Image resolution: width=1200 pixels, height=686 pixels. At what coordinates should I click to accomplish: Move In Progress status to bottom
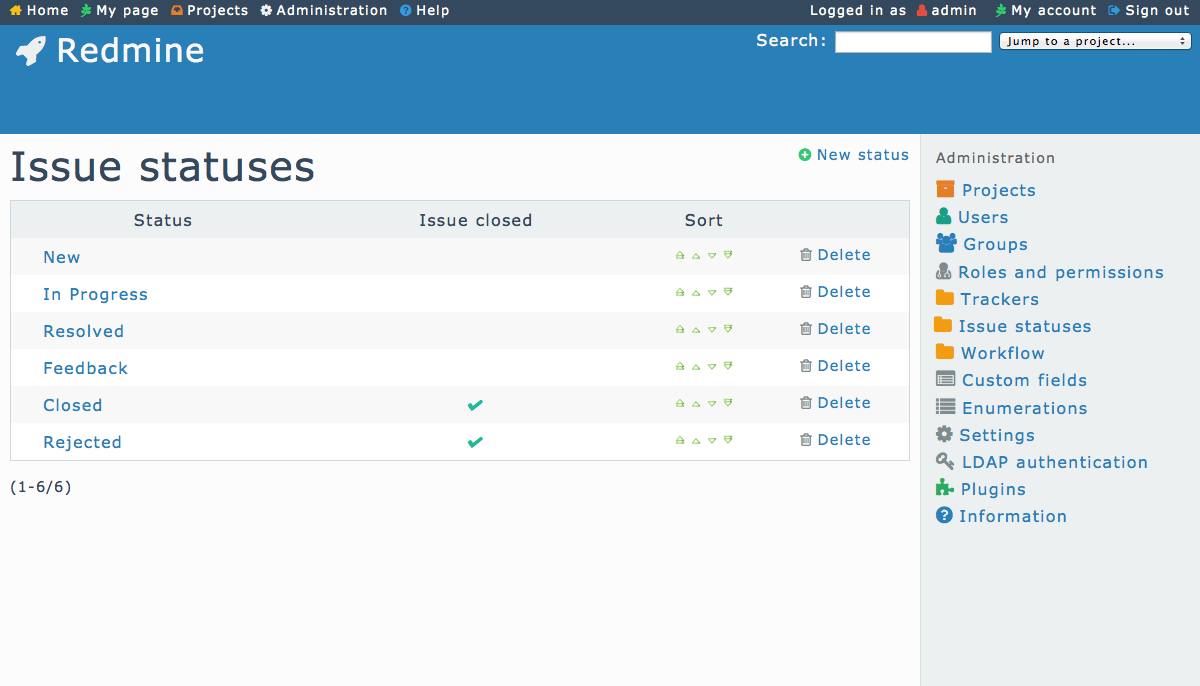(x=728, y=292)
